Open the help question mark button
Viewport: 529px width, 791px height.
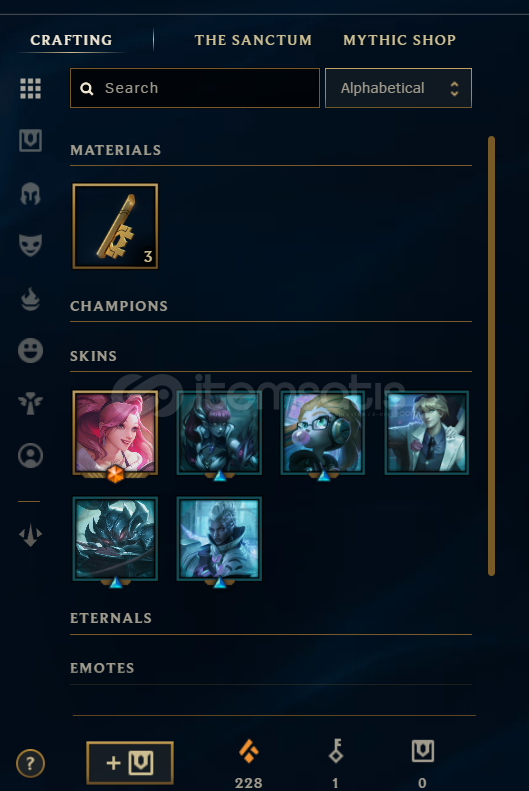[30, 764]
